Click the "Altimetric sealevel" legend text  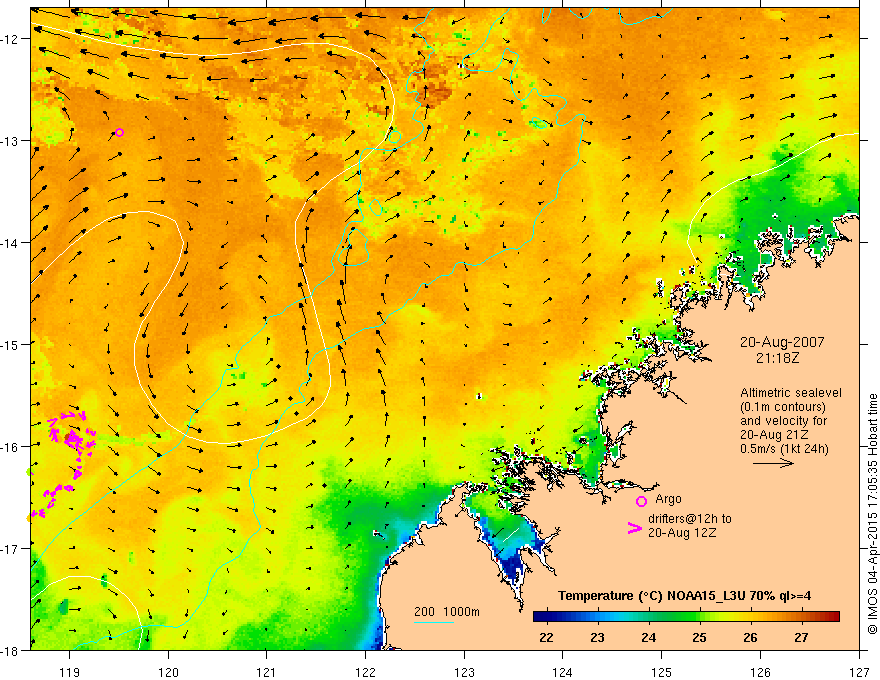(791, 393)
